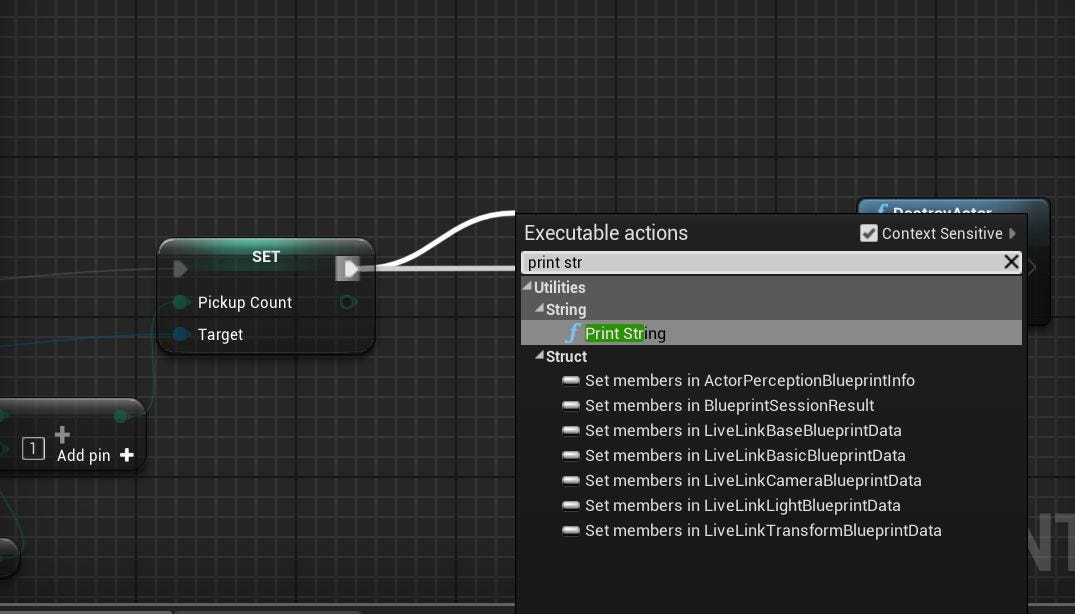1075x614 pixels.
Task: Click the execution input pin on the SET node
Action: click(x=181, y=268)
